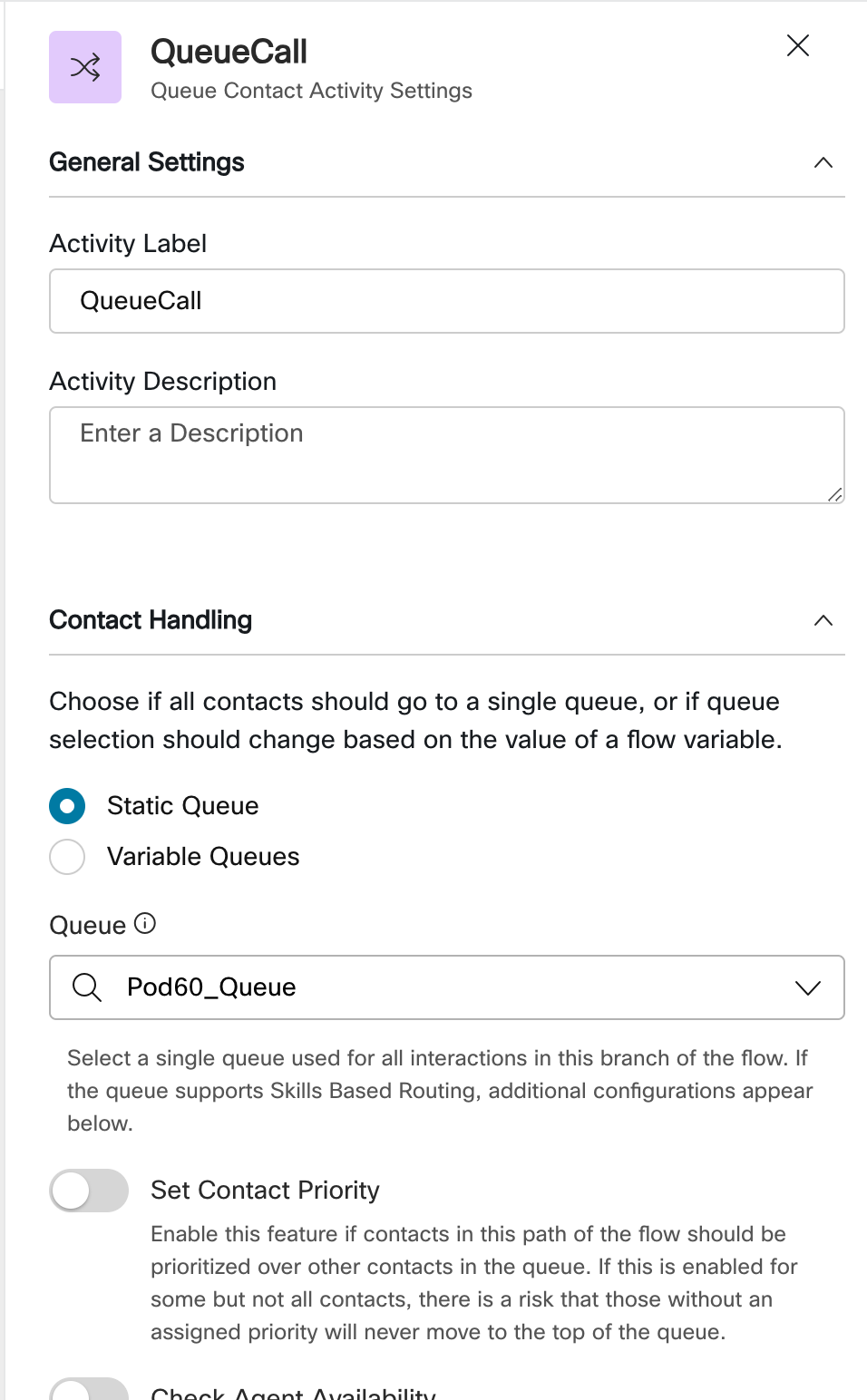Image resolution: width=867 pixels, height=1400 pixels.
Task: Select the Static Queue radio button
Action: click(x=67, y=806)
